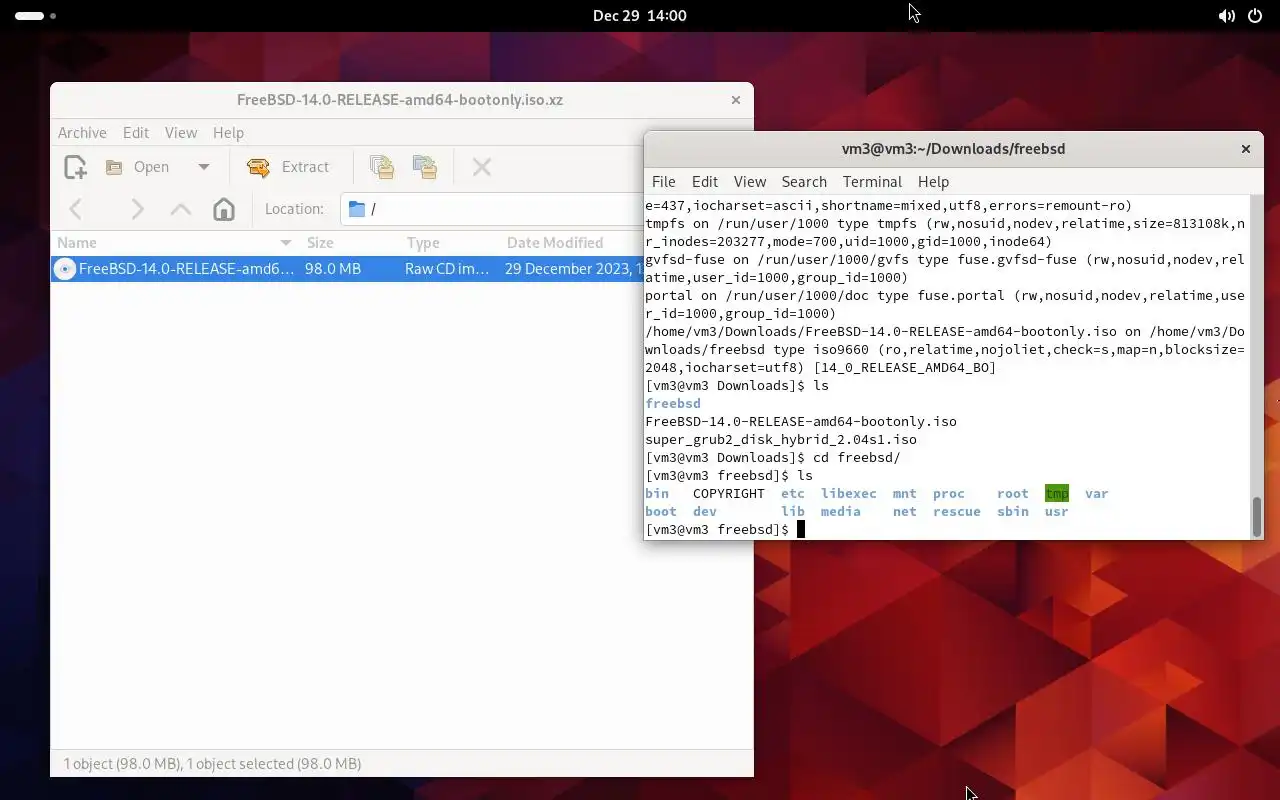Select the FreeBSD-14.0-RELEASE-amd6… file row
The height and width of the screenshot is (800, 1280).
[347, 268]
